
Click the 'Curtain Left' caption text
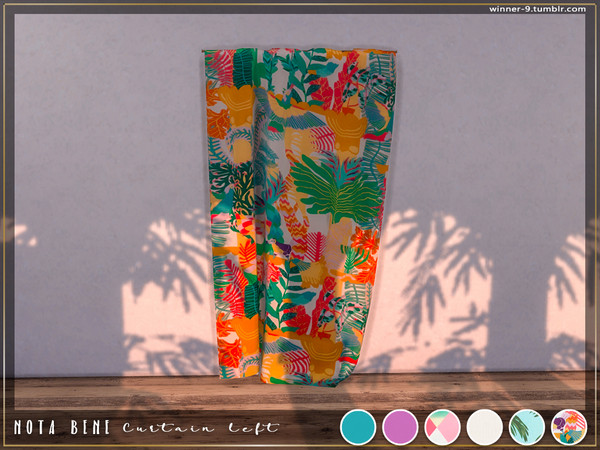pos(201,427)
